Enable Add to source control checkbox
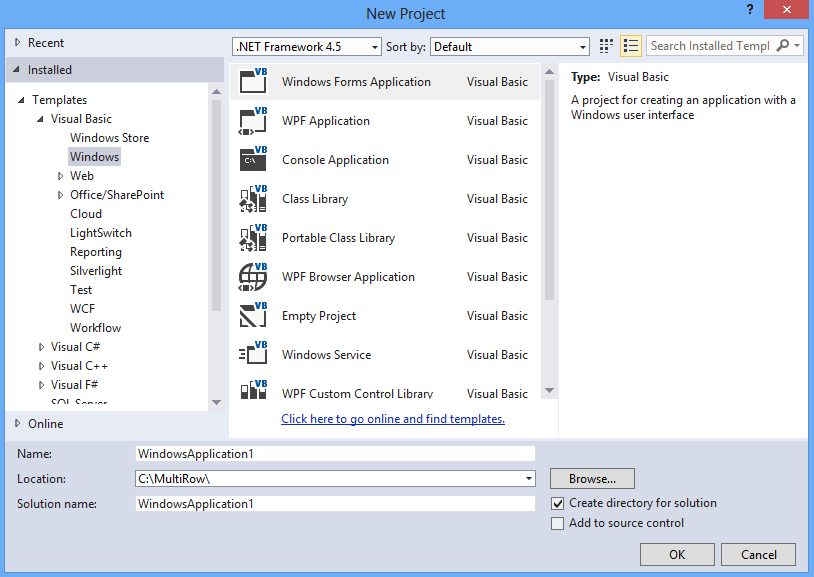The height and width of the screenshot is (577, 814). click(x=558, y=524)
